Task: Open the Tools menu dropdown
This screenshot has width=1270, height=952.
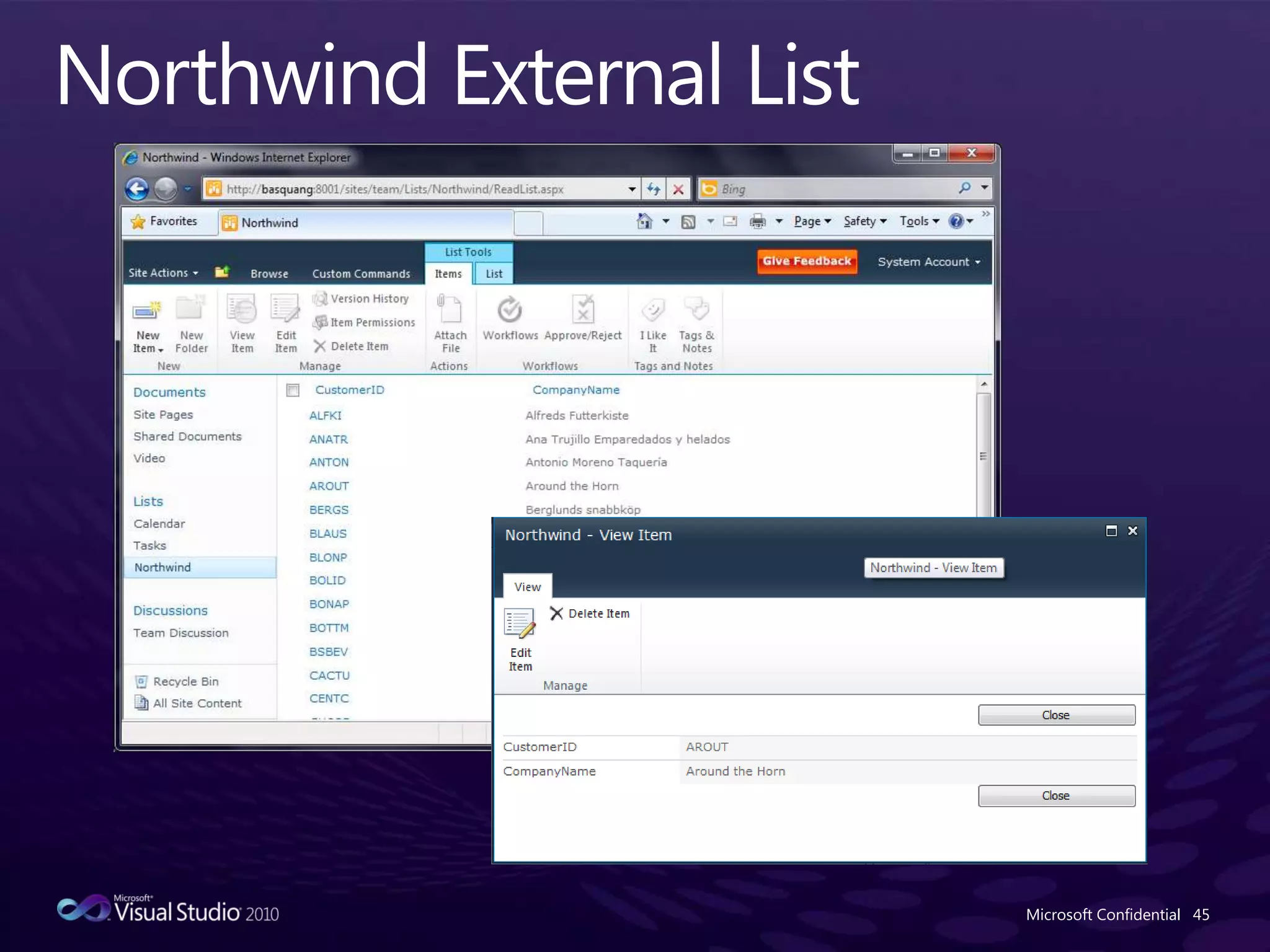Action: [920, 221]
